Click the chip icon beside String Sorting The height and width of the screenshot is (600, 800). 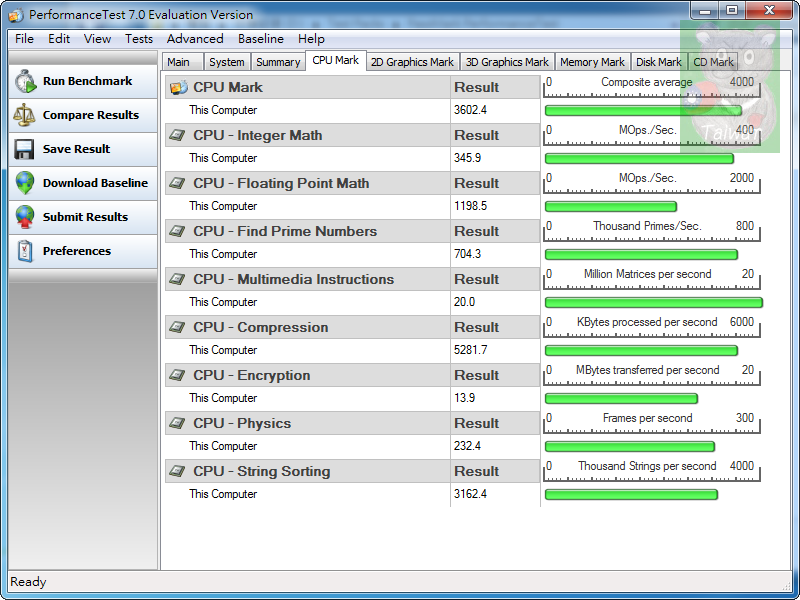click(177, 471)
